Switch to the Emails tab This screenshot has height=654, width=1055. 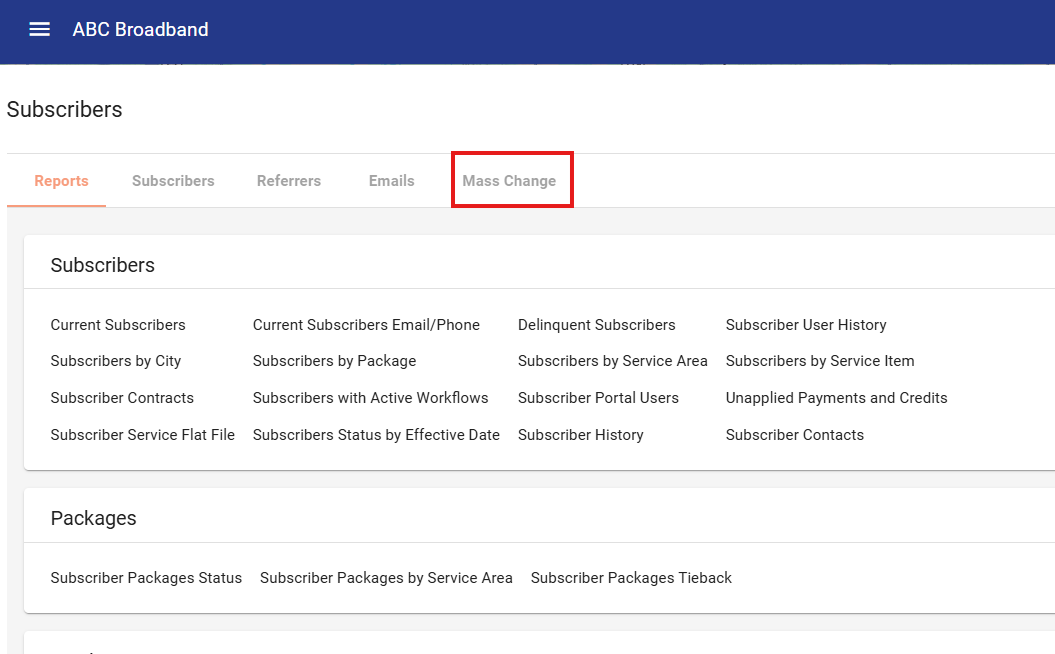[x=391, y=181]
